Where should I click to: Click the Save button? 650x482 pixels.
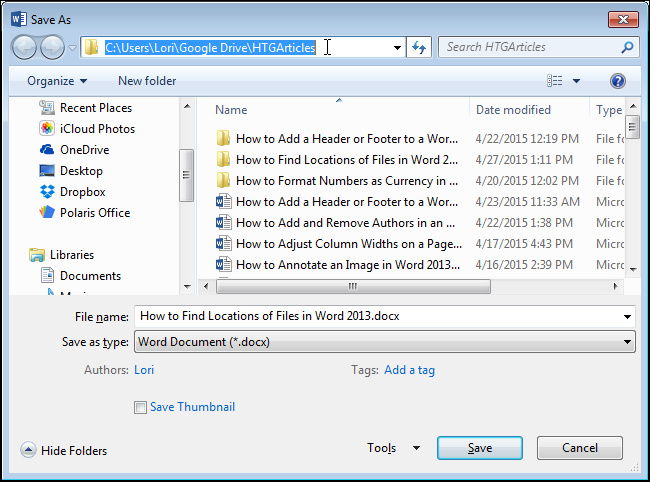click(x=480, y=448)
